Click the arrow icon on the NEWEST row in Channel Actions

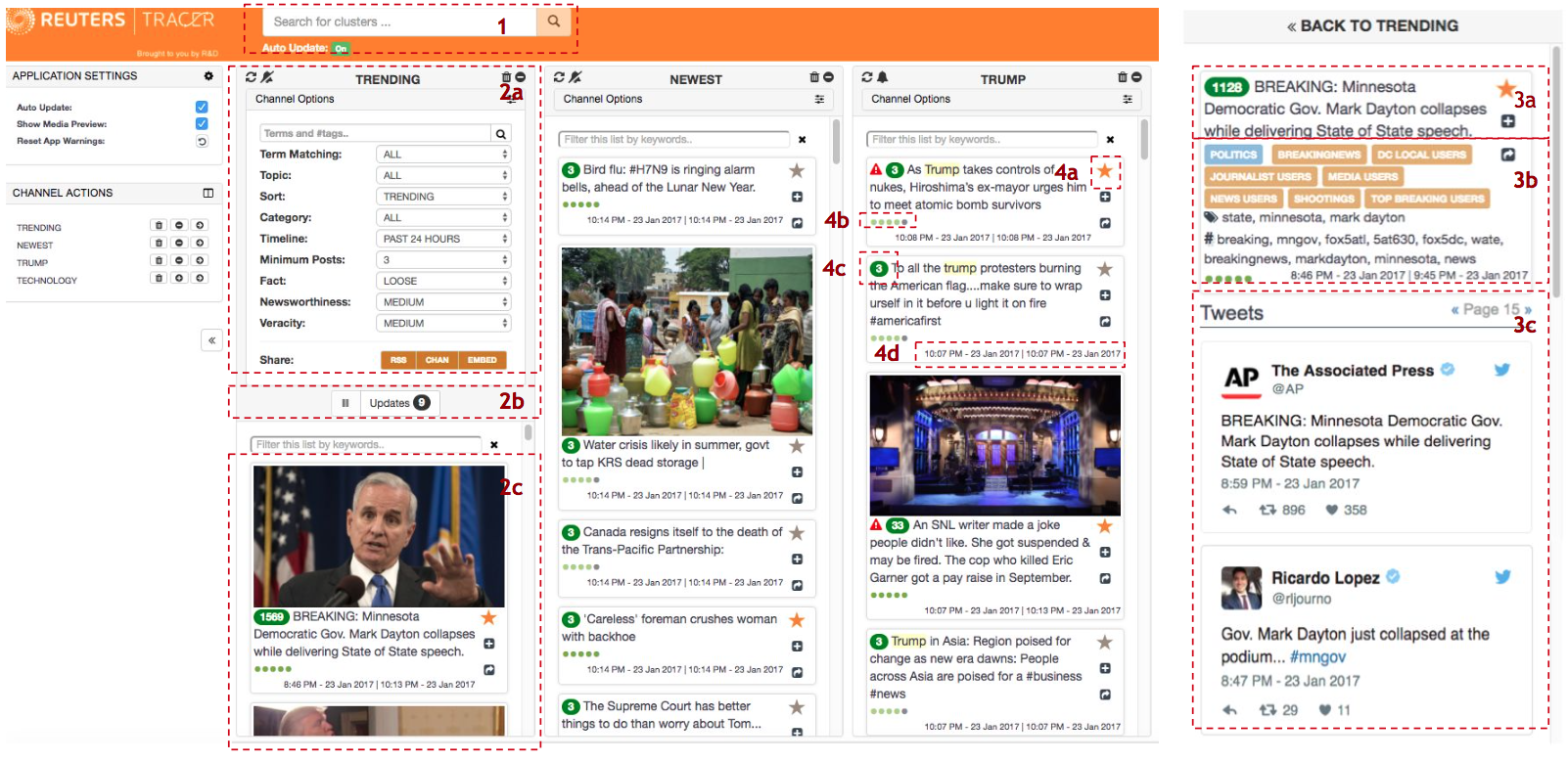point(200,244)
